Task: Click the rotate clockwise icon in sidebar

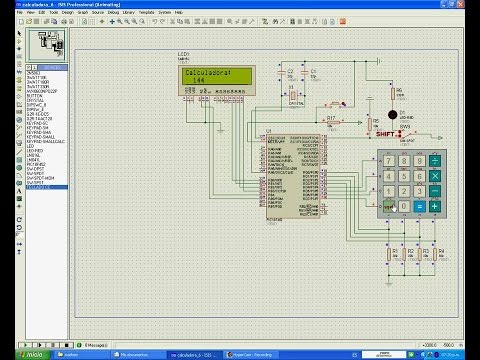Action: point(19,220)
